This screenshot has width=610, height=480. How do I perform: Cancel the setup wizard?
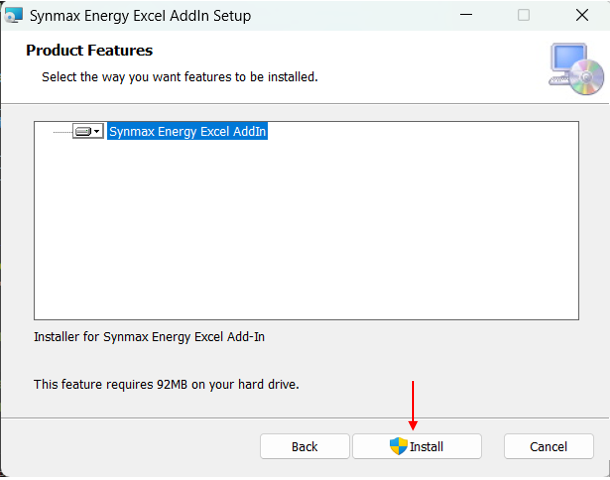coord(549,446)
